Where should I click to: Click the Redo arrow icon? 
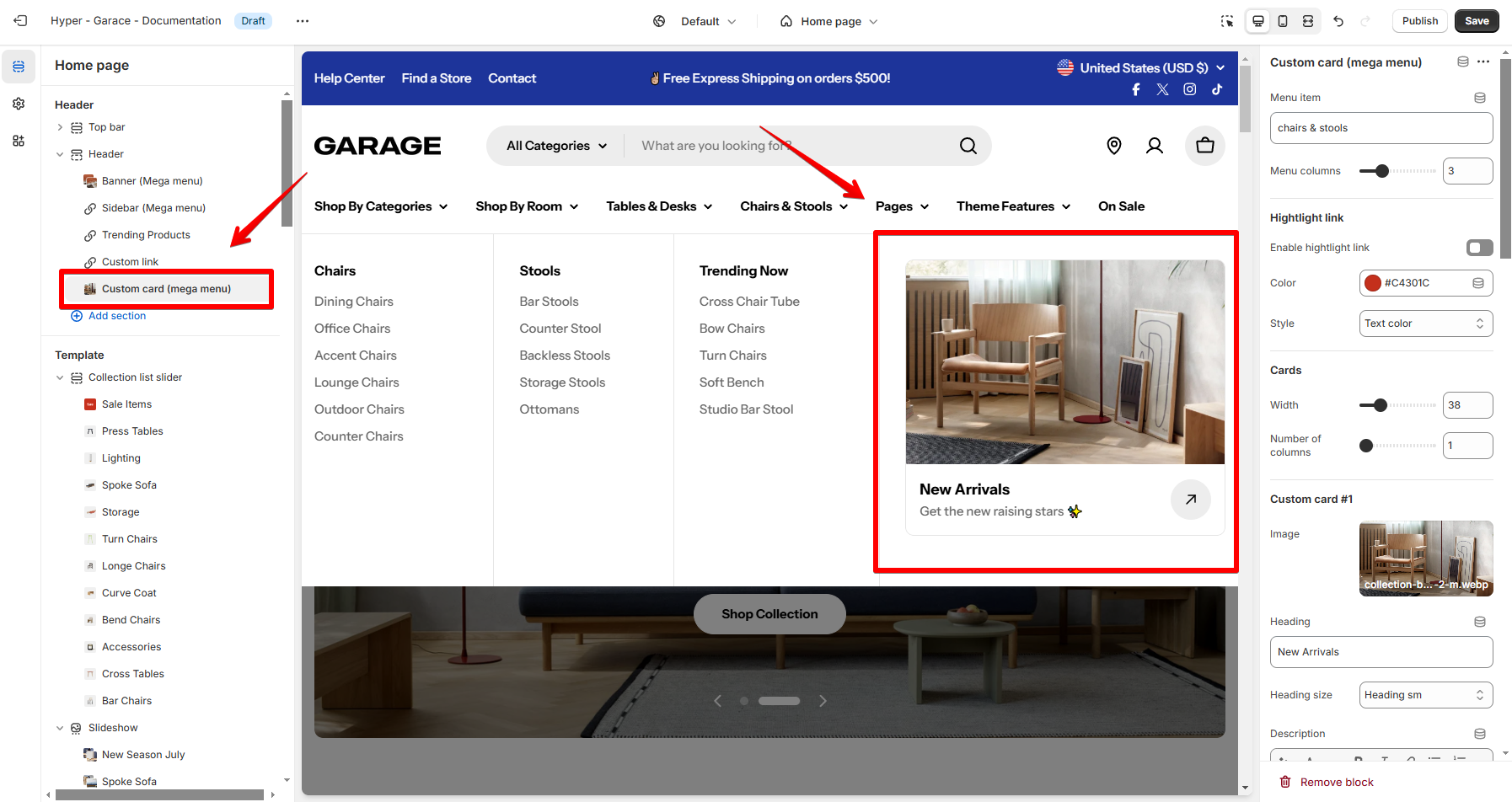click(x=1365, y=21)
